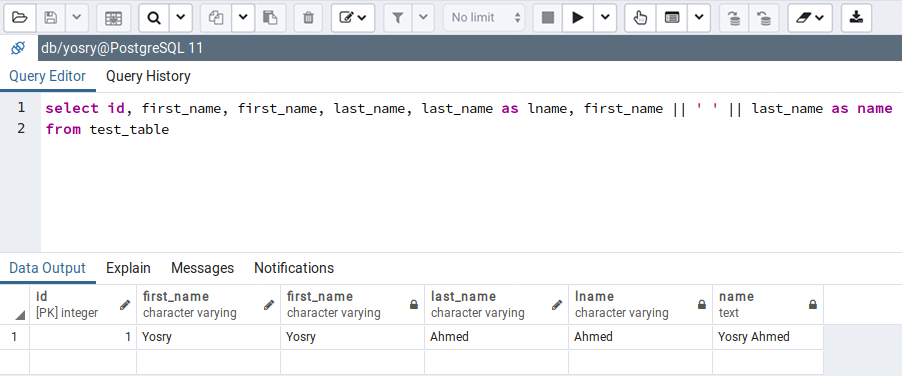Click the Save File floppy icon

[x=51, y=18]
